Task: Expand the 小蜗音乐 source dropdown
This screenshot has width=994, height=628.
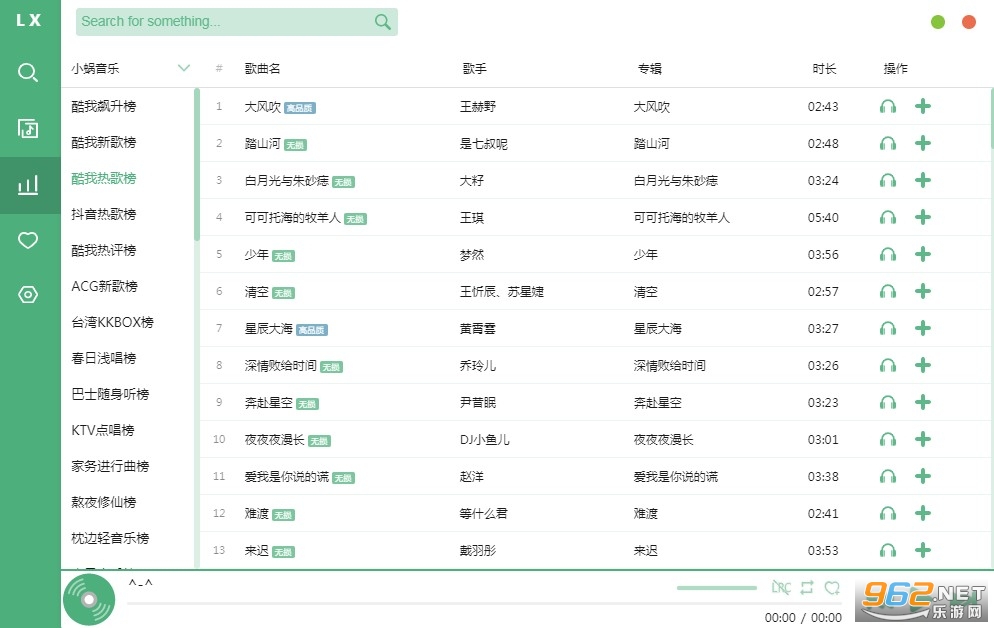Action: [x=183, y=68]
